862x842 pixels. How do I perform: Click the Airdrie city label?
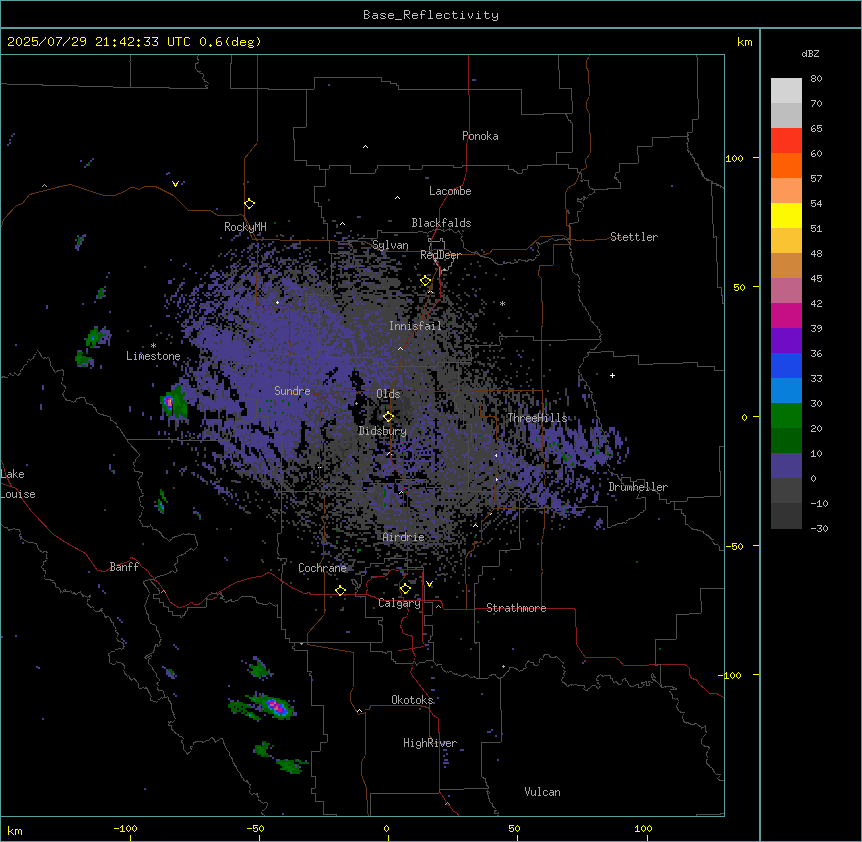[404, 537]
